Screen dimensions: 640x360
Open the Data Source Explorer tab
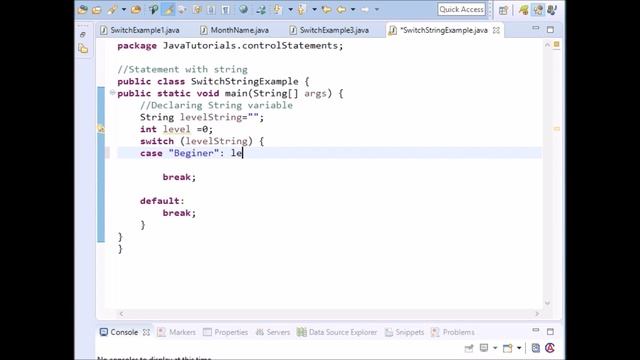coord(337,332)
